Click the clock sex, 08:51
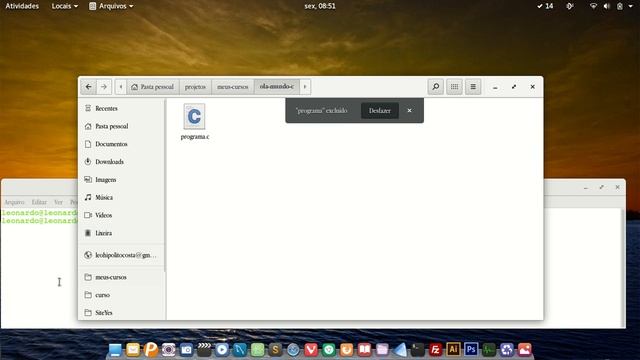This screenshot has width=640, height=360. coord(320,6)
